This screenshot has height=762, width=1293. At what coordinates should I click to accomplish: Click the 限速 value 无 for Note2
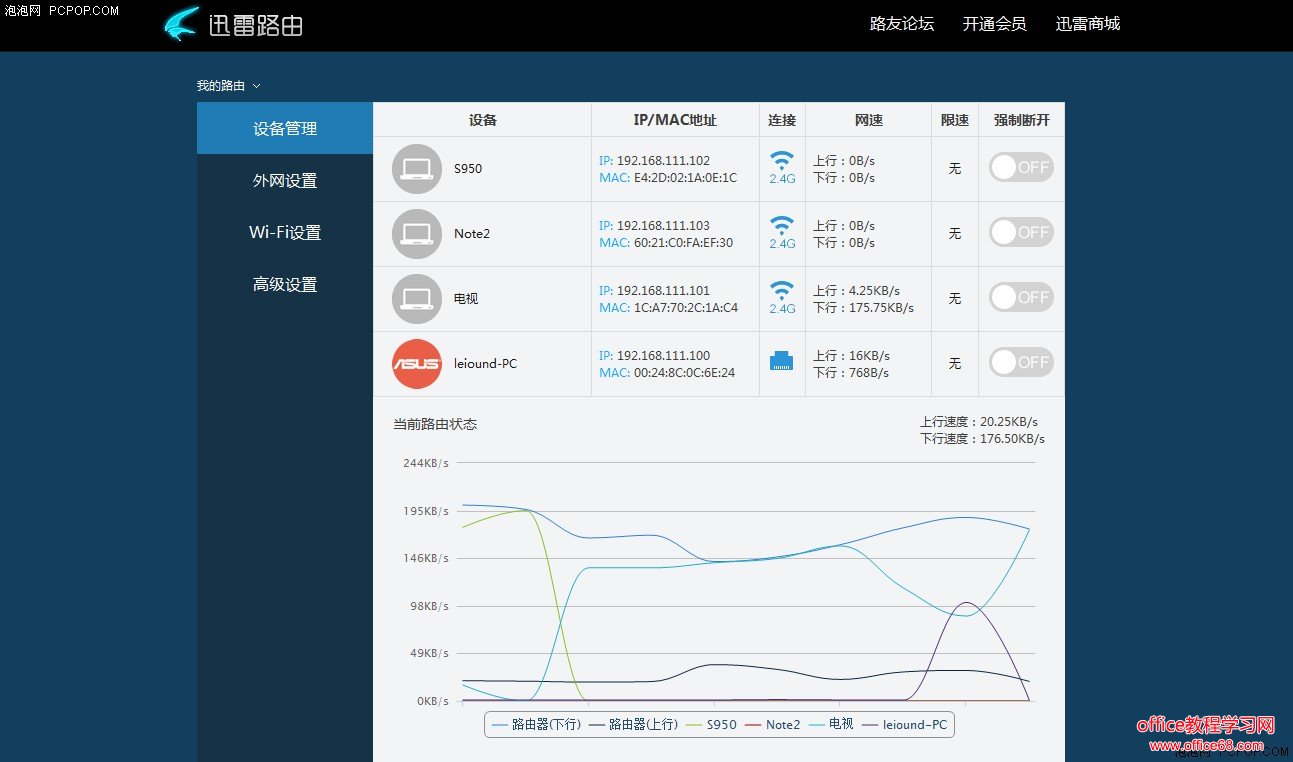(x=954, y=234)
